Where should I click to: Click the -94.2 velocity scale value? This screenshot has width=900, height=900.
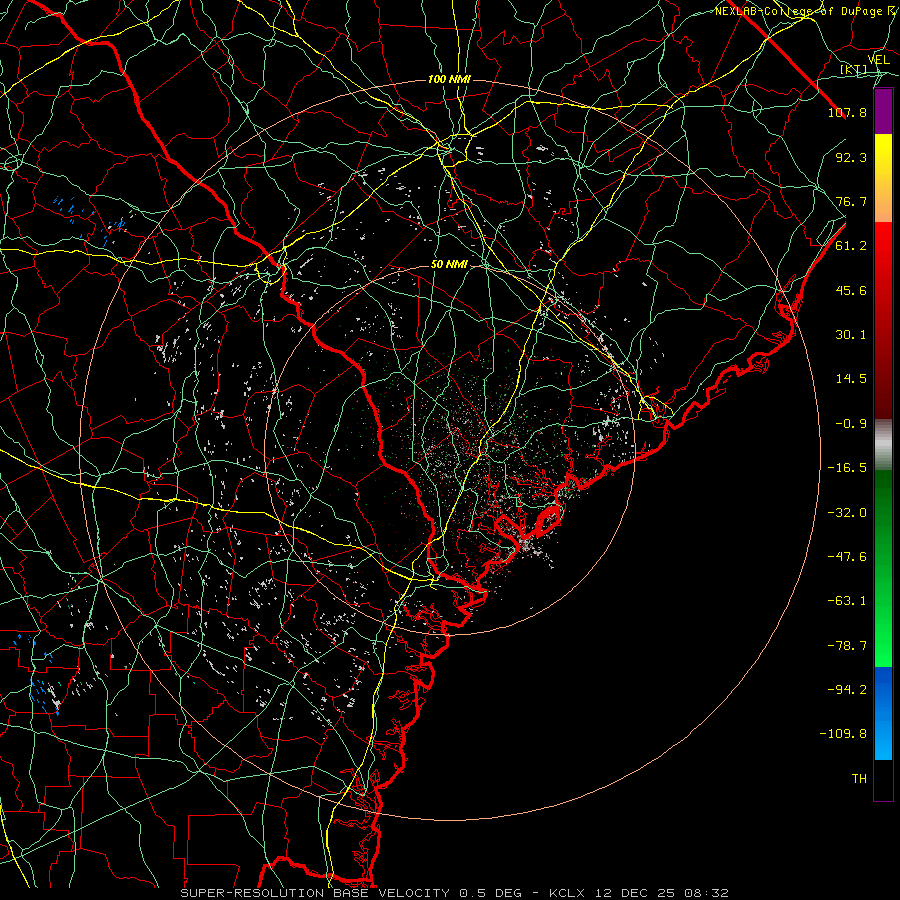pyautogui.click(x=847, y=690)
